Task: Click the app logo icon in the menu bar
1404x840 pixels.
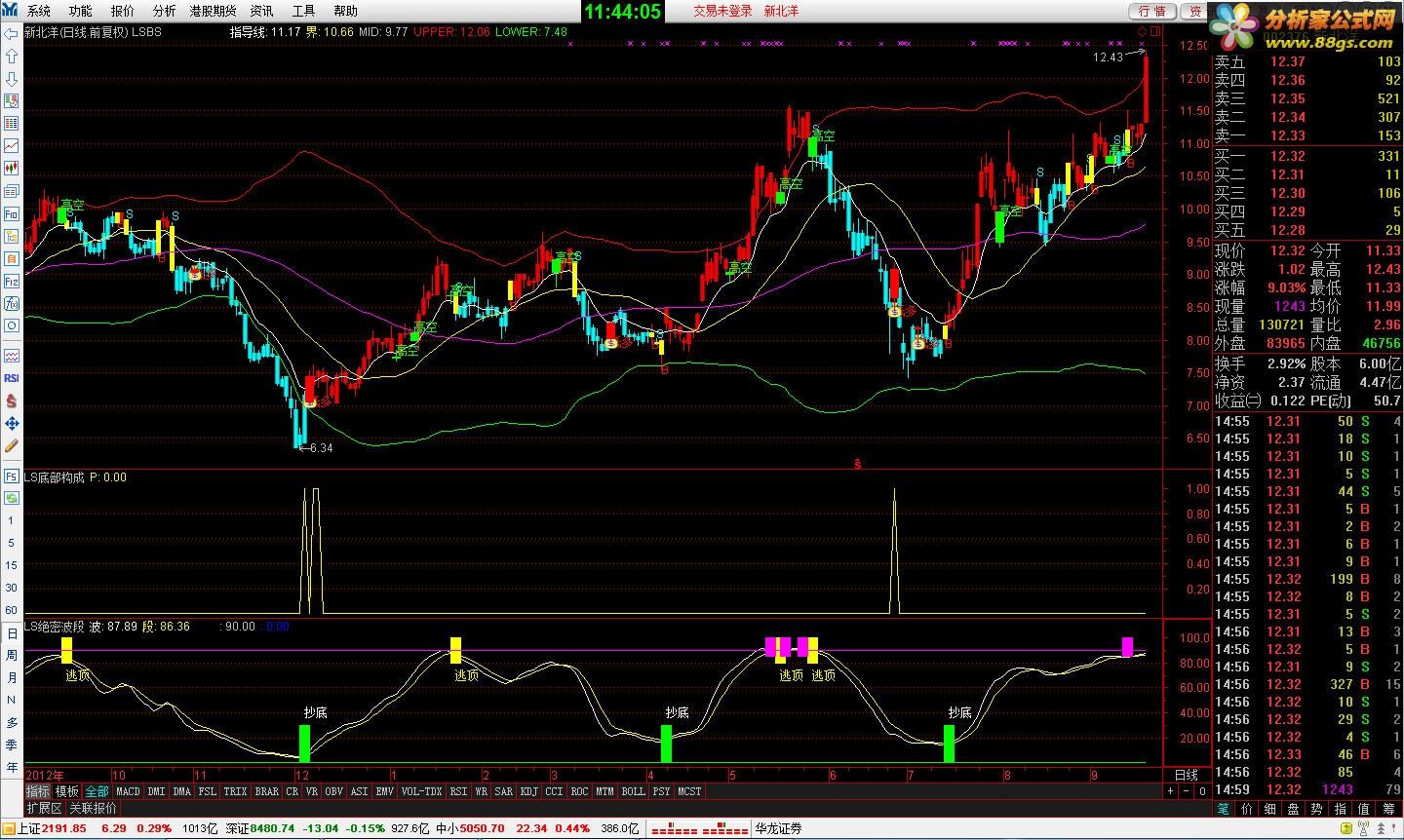Action: 12,11
